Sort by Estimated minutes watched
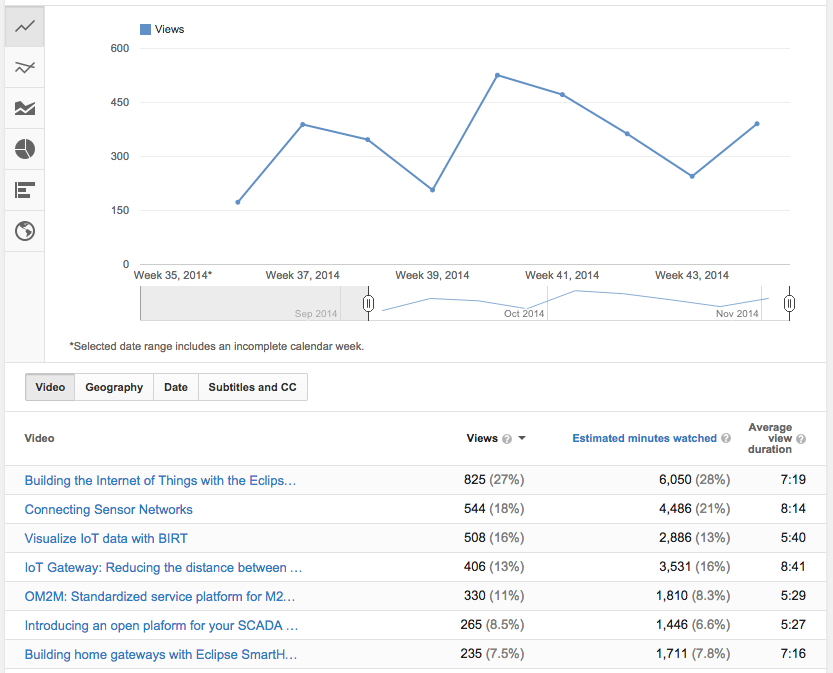Screen dimensions: 833x673 coord(644,438)
